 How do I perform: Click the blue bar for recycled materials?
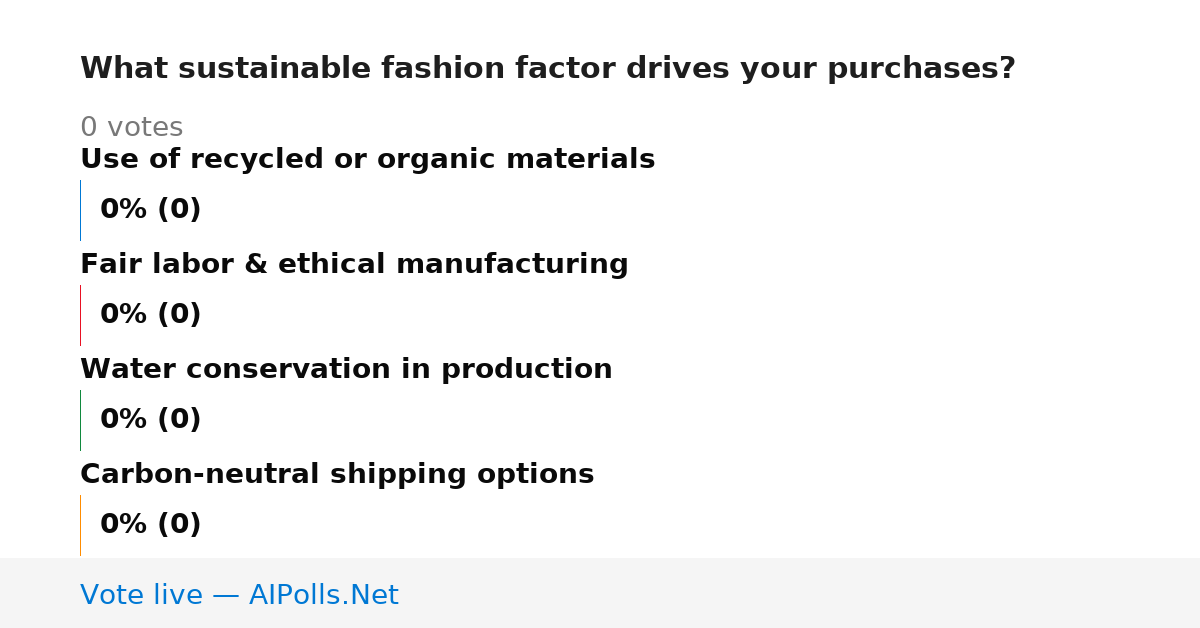80,210
